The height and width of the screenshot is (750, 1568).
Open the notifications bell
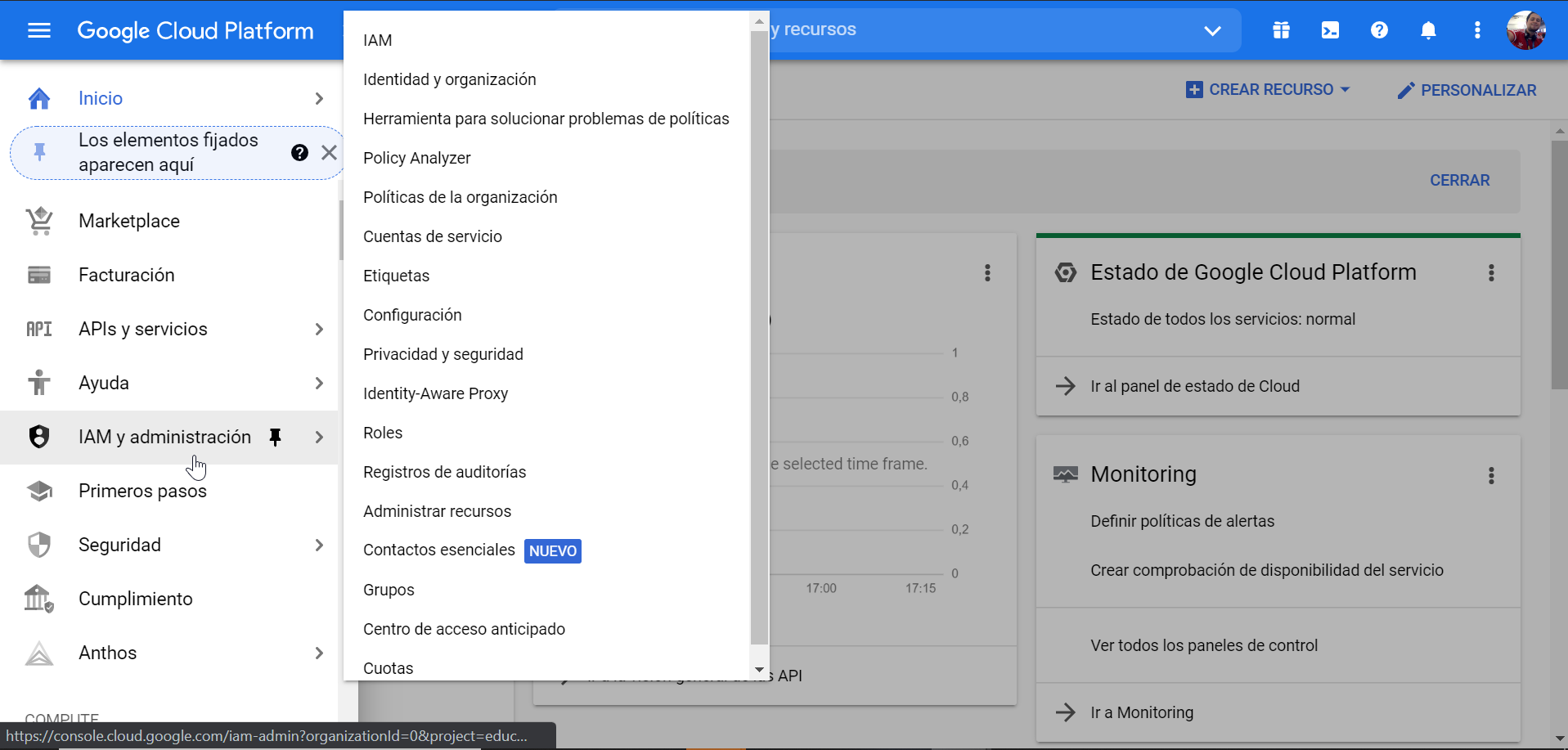coord(1428,30)
